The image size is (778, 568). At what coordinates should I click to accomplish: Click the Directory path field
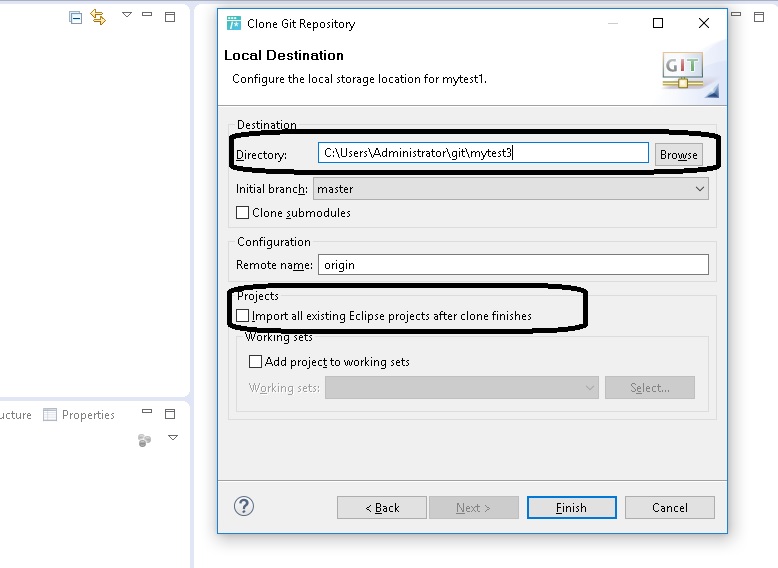click(483, 153)
